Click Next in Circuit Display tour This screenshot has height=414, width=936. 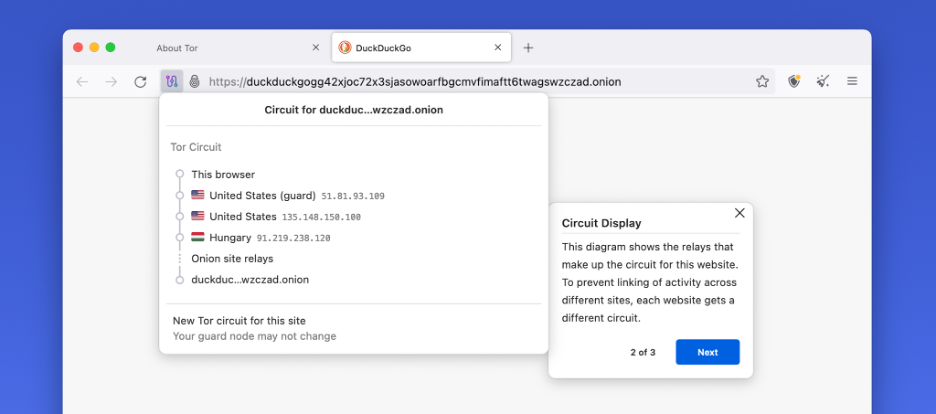coord(707,352)
